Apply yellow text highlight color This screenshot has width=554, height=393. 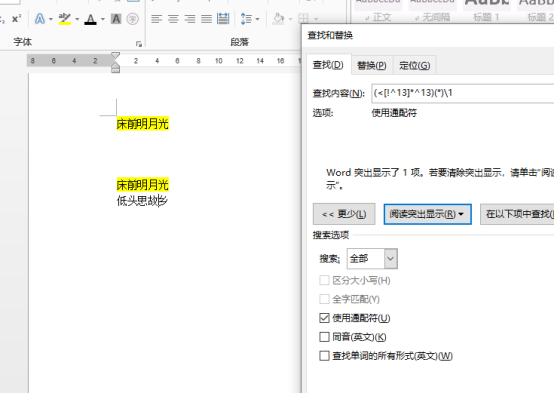tap(65, 19)
